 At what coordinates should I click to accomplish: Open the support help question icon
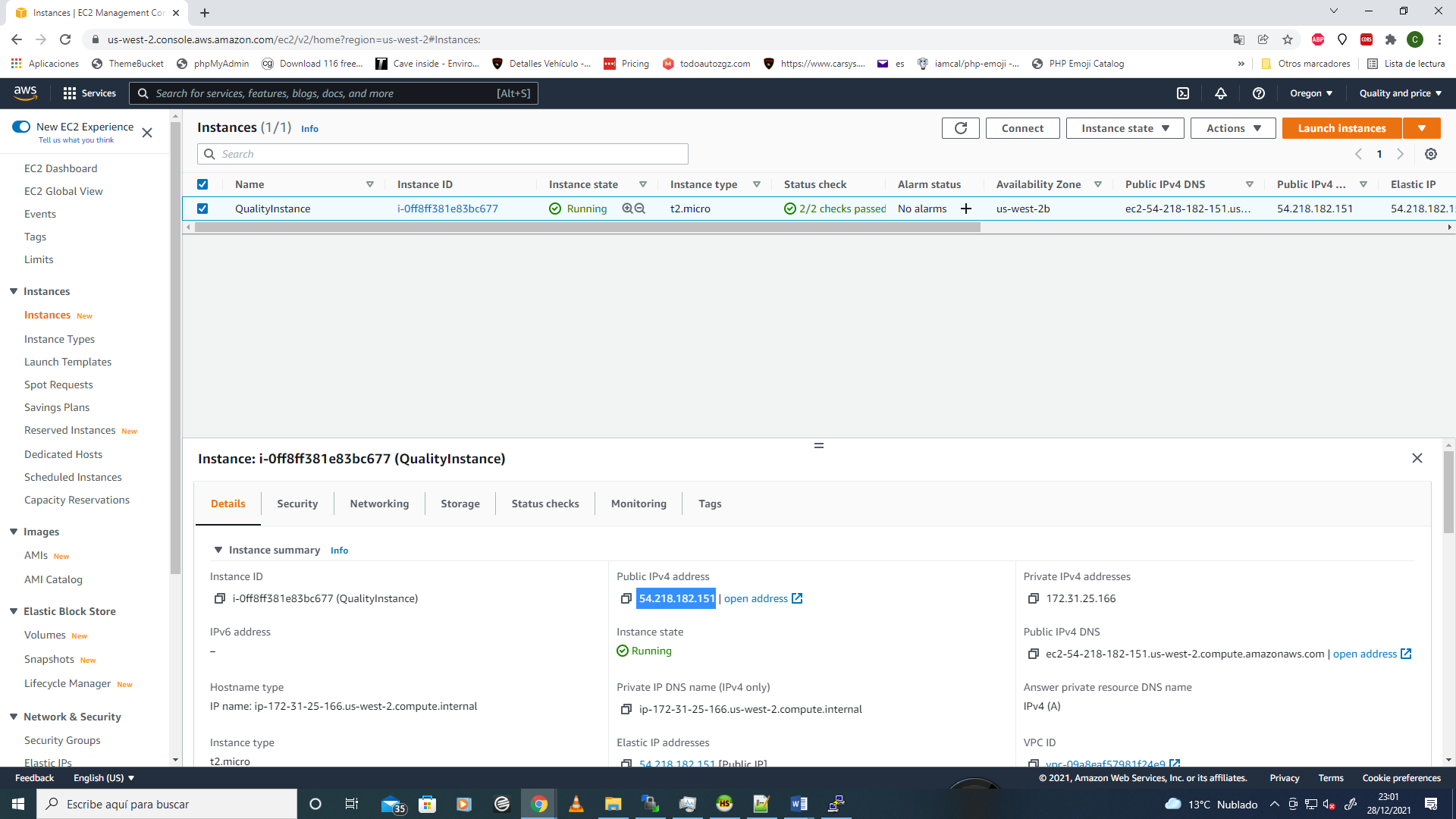[1259, 93]
